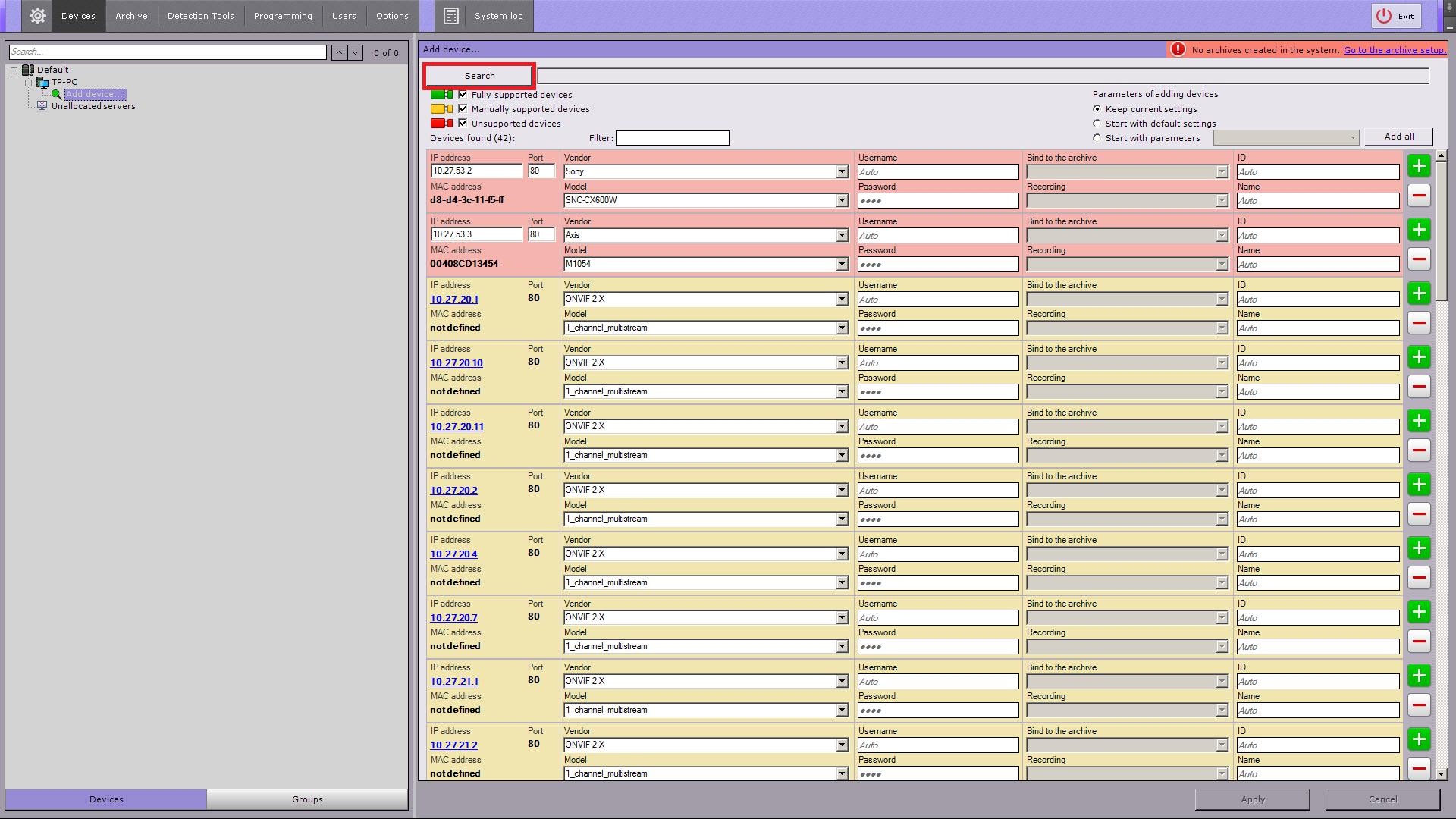The image size is (1456, 819).
Task: Click red minus for Axis 10.27.53.3 device
Action: (x=1419, y=259)
